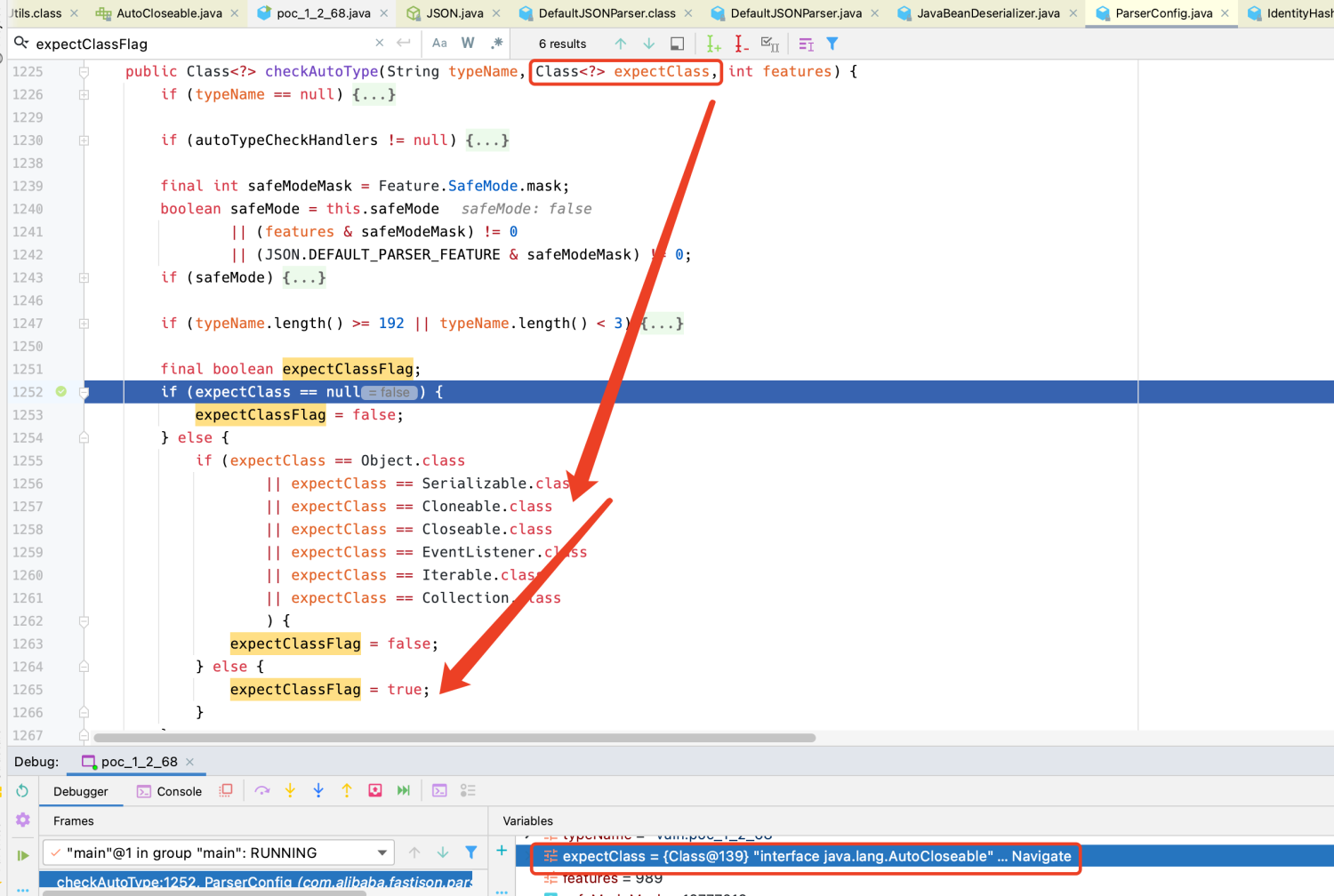The height and width of the screenshot is (896, 1334).
Task: Click Run to Cursor button
Action: coord(404,790)
